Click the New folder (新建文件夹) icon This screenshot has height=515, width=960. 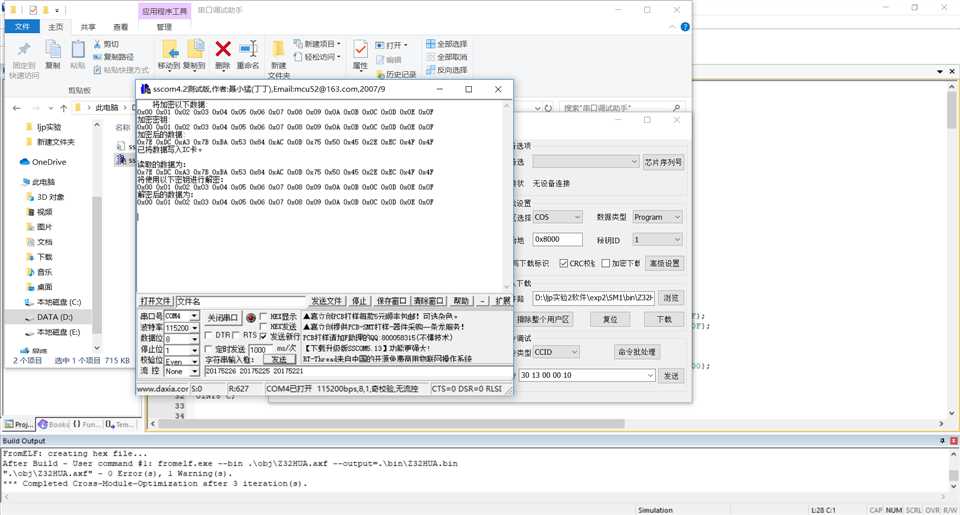click(x=279, y=49)
